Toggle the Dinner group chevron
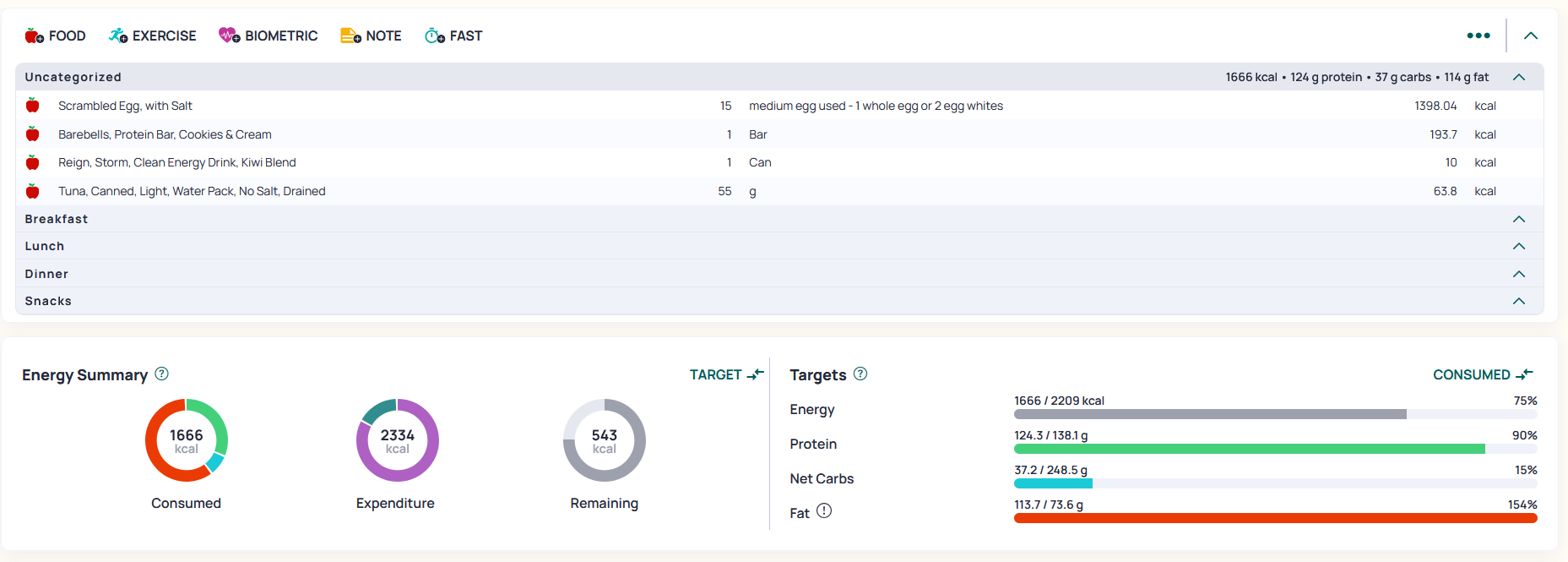Image resolution: width=1568 pixels, height=562 pixels. [x=1519, y=274]
